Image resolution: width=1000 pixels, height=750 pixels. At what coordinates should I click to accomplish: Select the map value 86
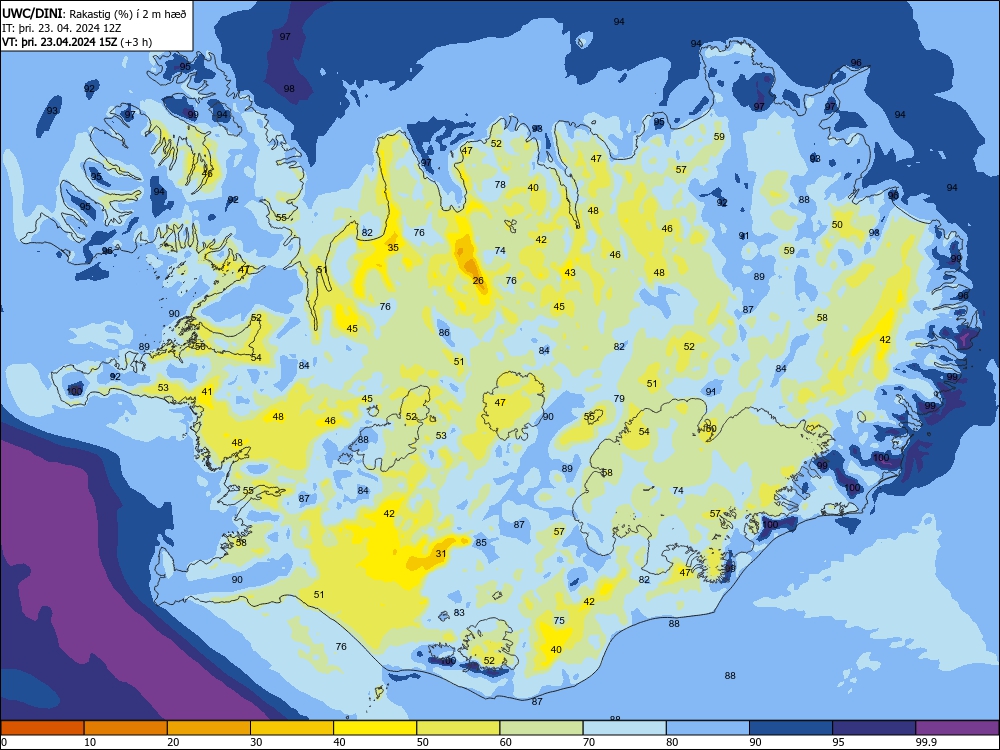[x=444, y=332]
